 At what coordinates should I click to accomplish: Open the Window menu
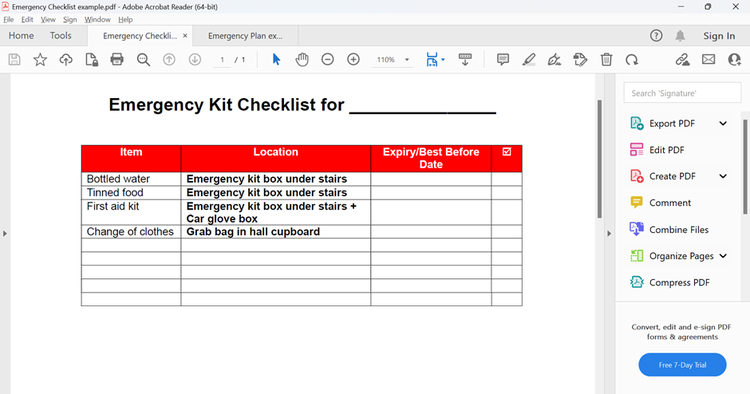98,20
